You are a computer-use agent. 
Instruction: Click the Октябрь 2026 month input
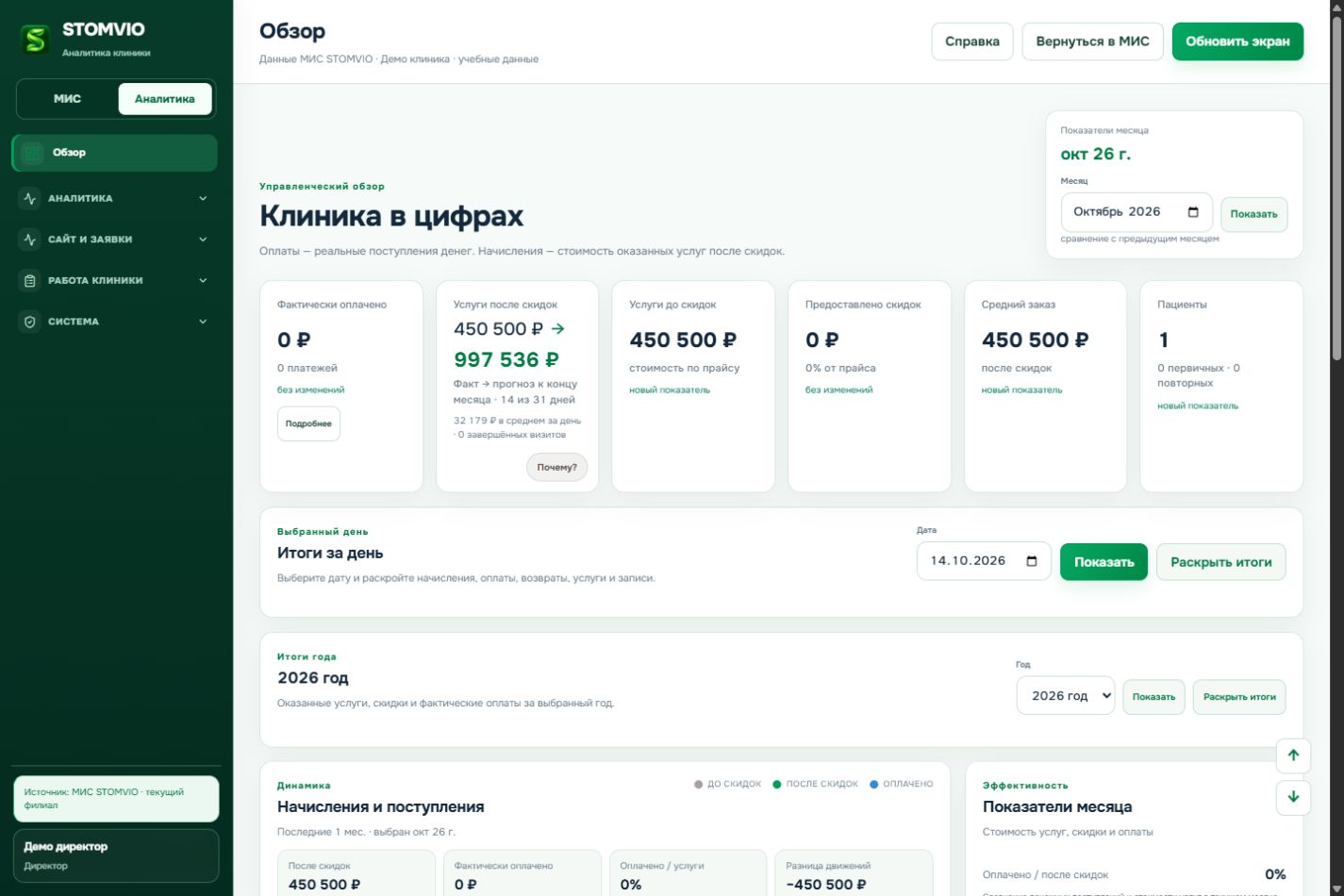click(1137, 212)
